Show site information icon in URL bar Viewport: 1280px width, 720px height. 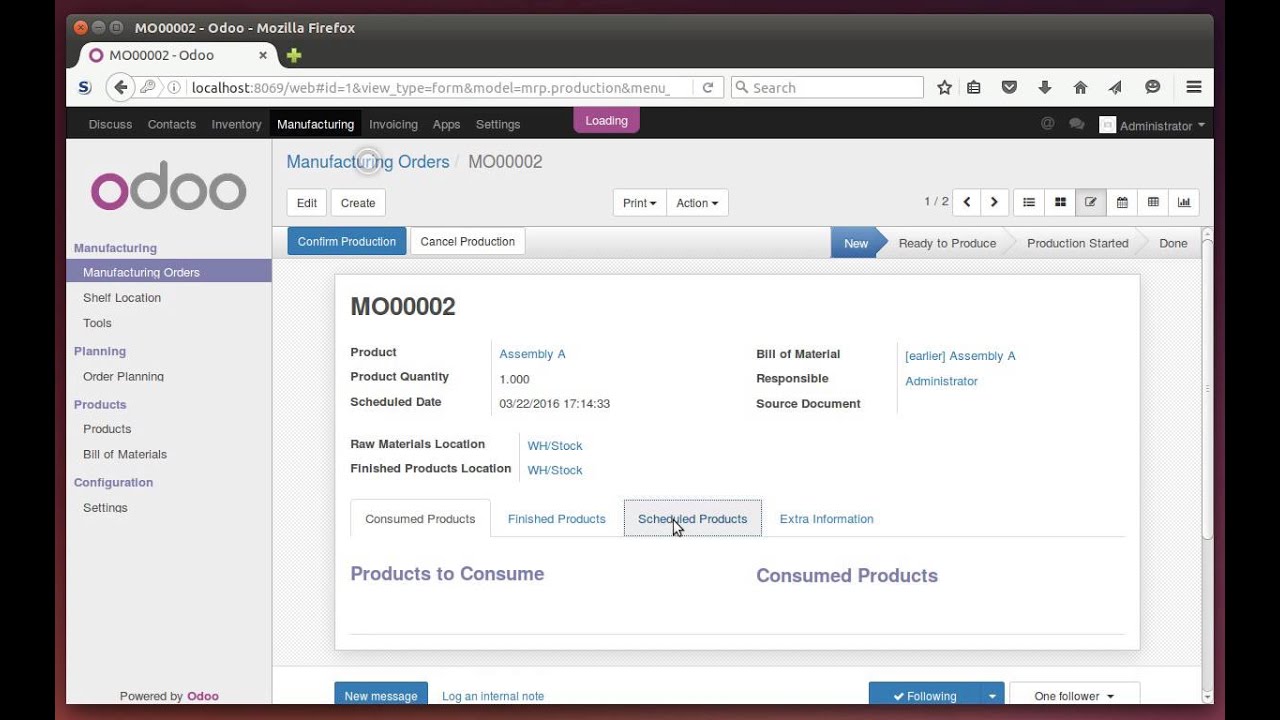(x=174, y=87)
